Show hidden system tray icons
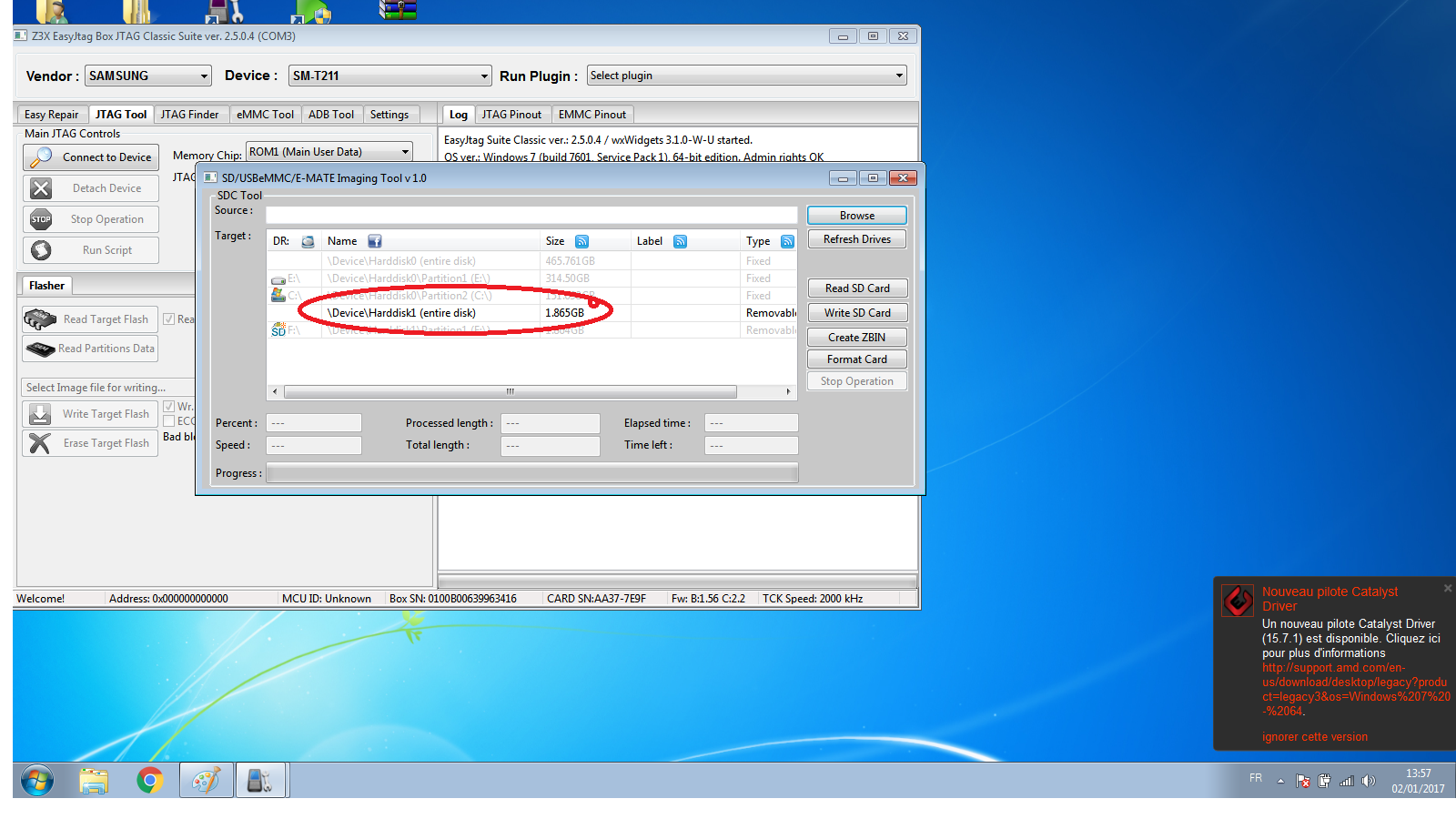Viewport: 1456px width, 819px height. (1280, 781)
